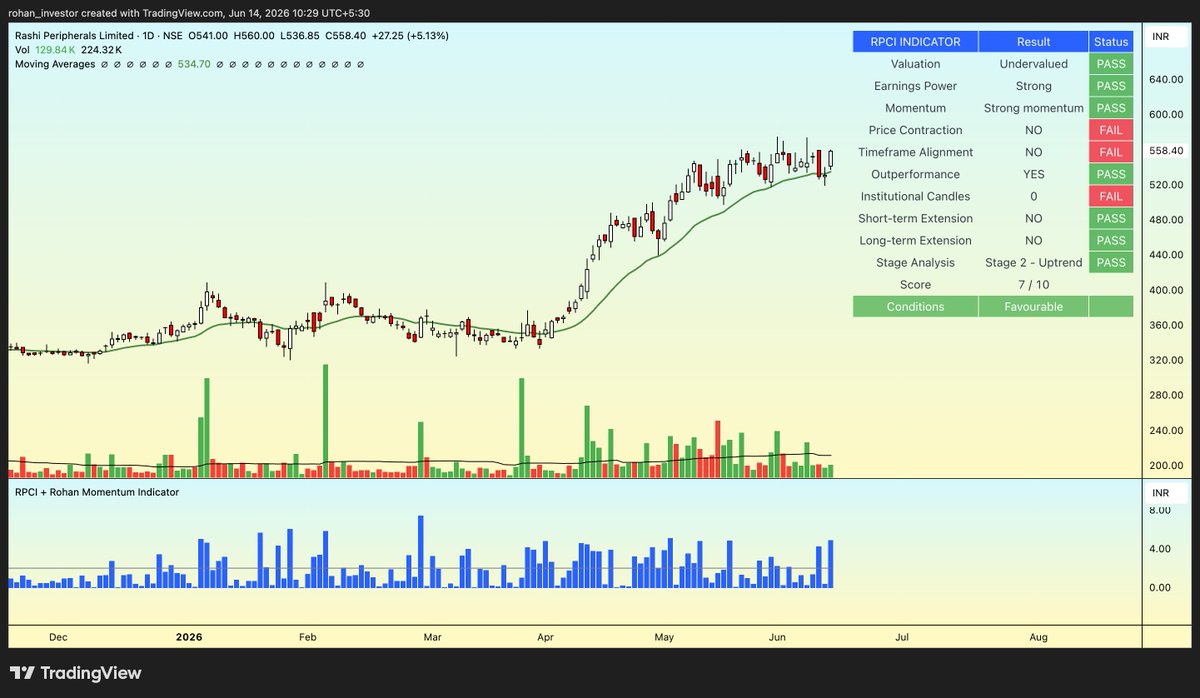Click the O541.00 open price value
Viewport: 1200px width, 698px height.
[209, 36]
